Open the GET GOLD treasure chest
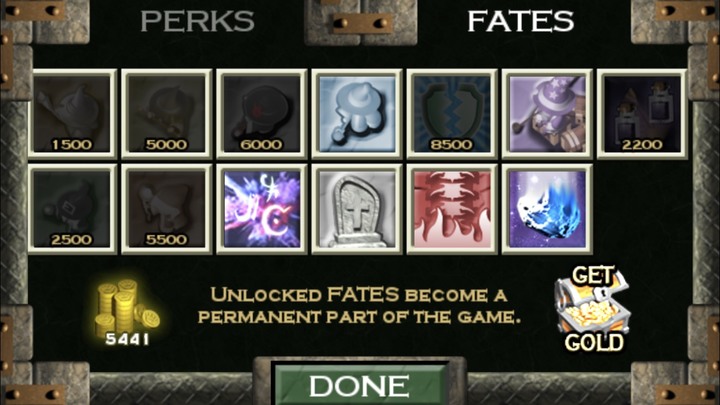Viewport: 720px width, 405px height. pyautogui.click(x=593, y=309)
